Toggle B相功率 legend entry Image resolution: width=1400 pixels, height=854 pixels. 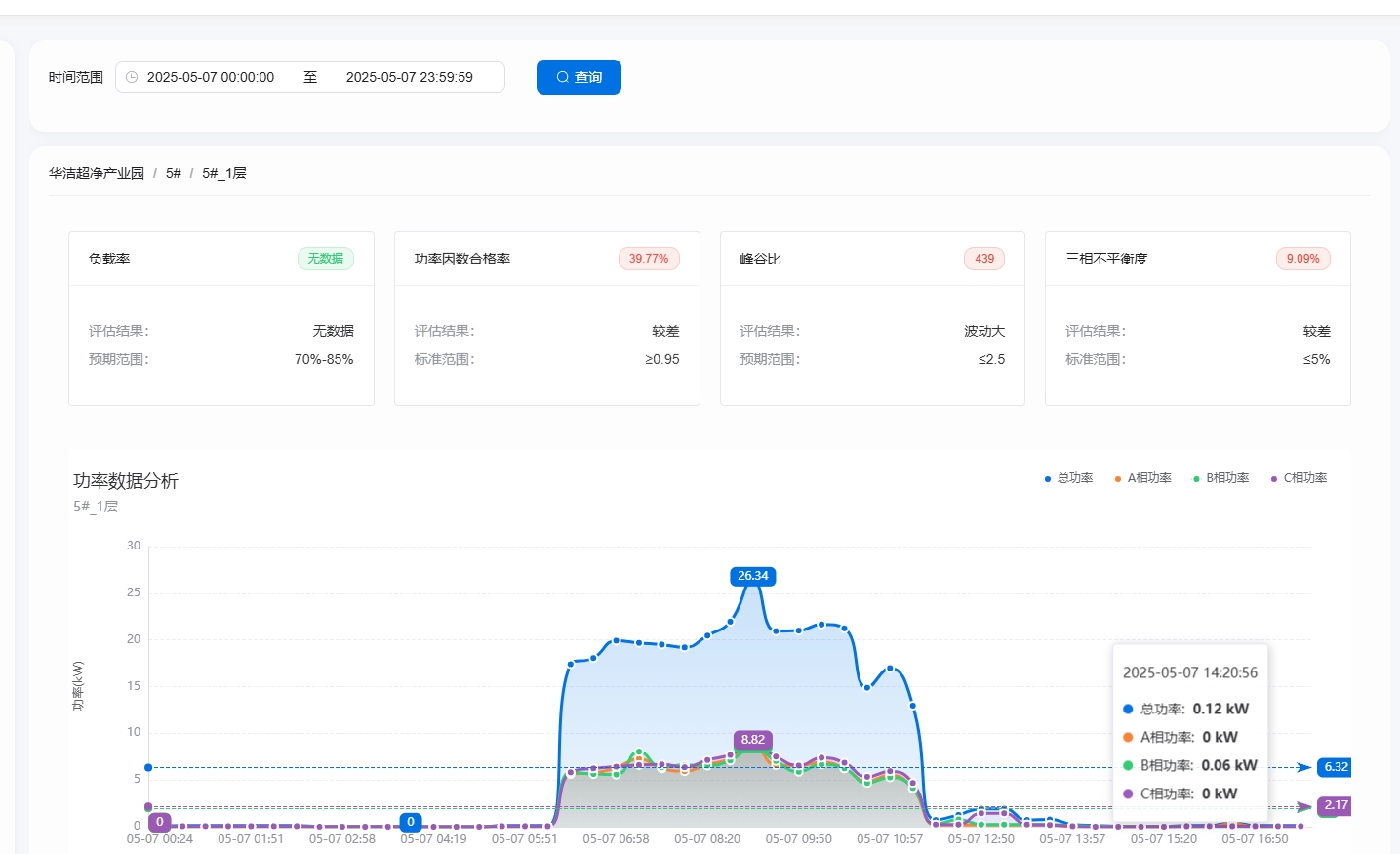(1220, 478)
